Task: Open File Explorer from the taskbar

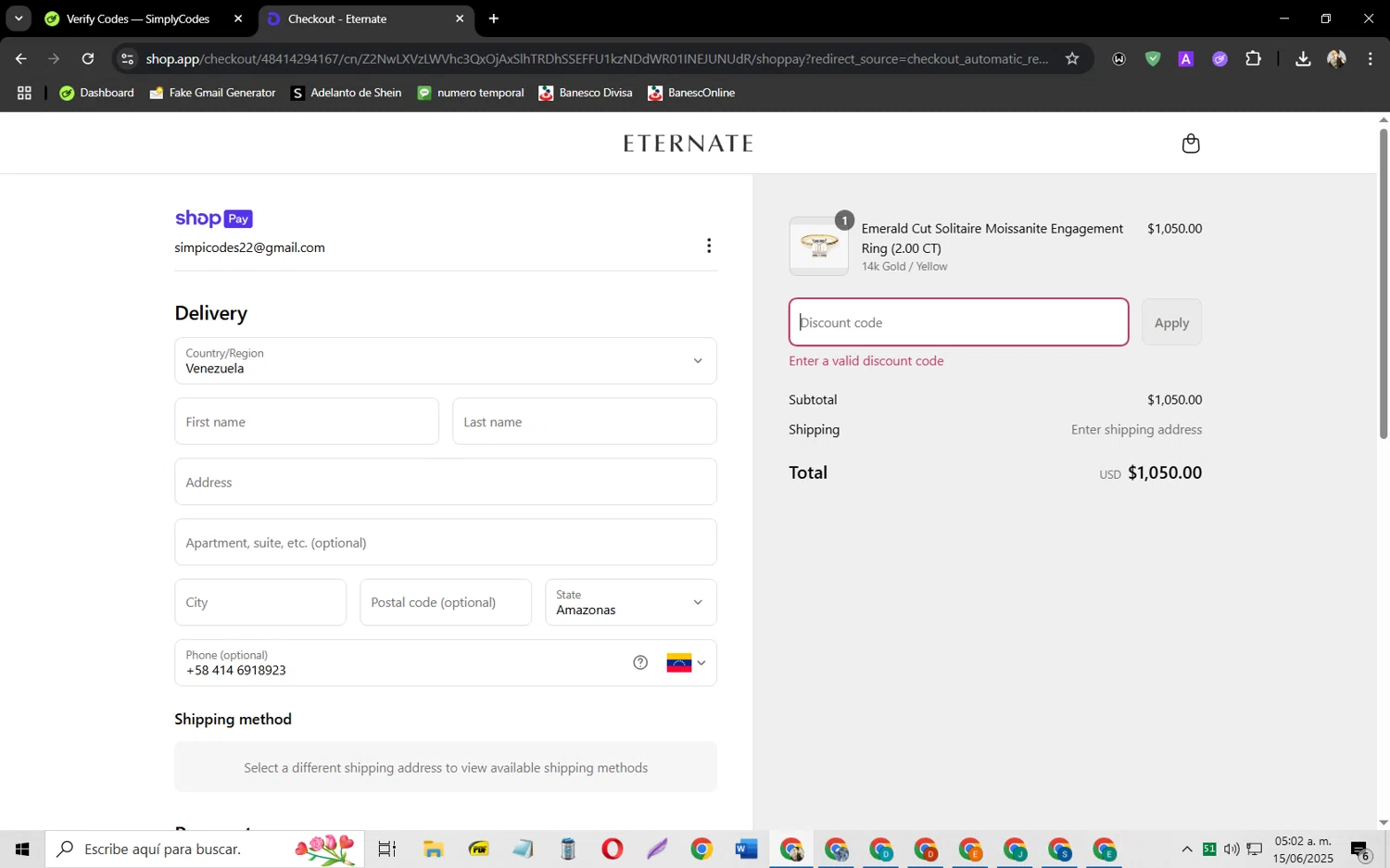Action: (x=434, y=849)
